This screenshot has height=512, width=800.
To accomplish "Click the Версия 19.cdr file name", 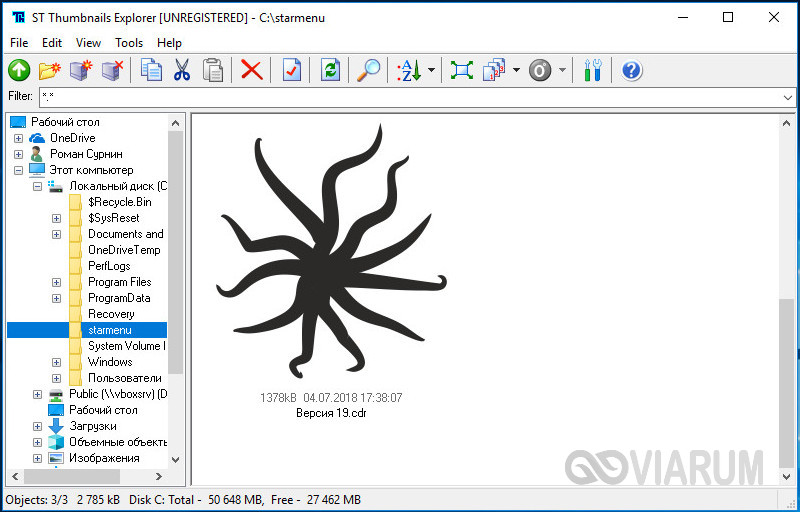I will pyautogui.click(x=331, y=413).
